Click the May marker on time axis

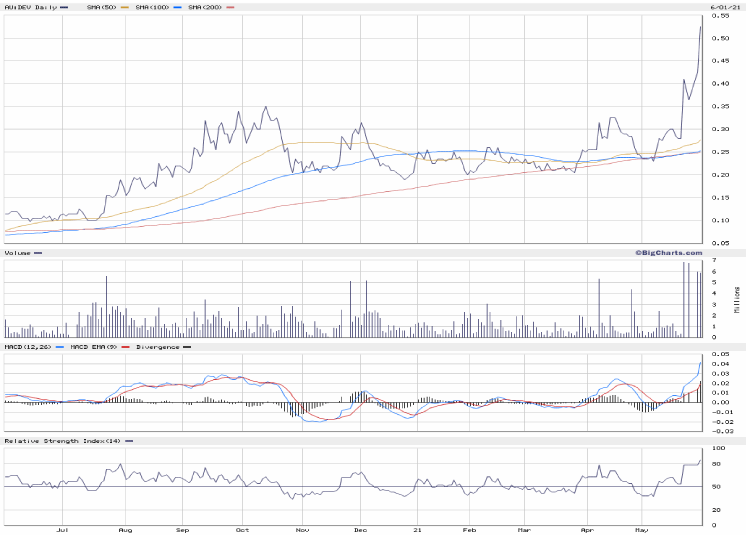[x=643, y=530]
